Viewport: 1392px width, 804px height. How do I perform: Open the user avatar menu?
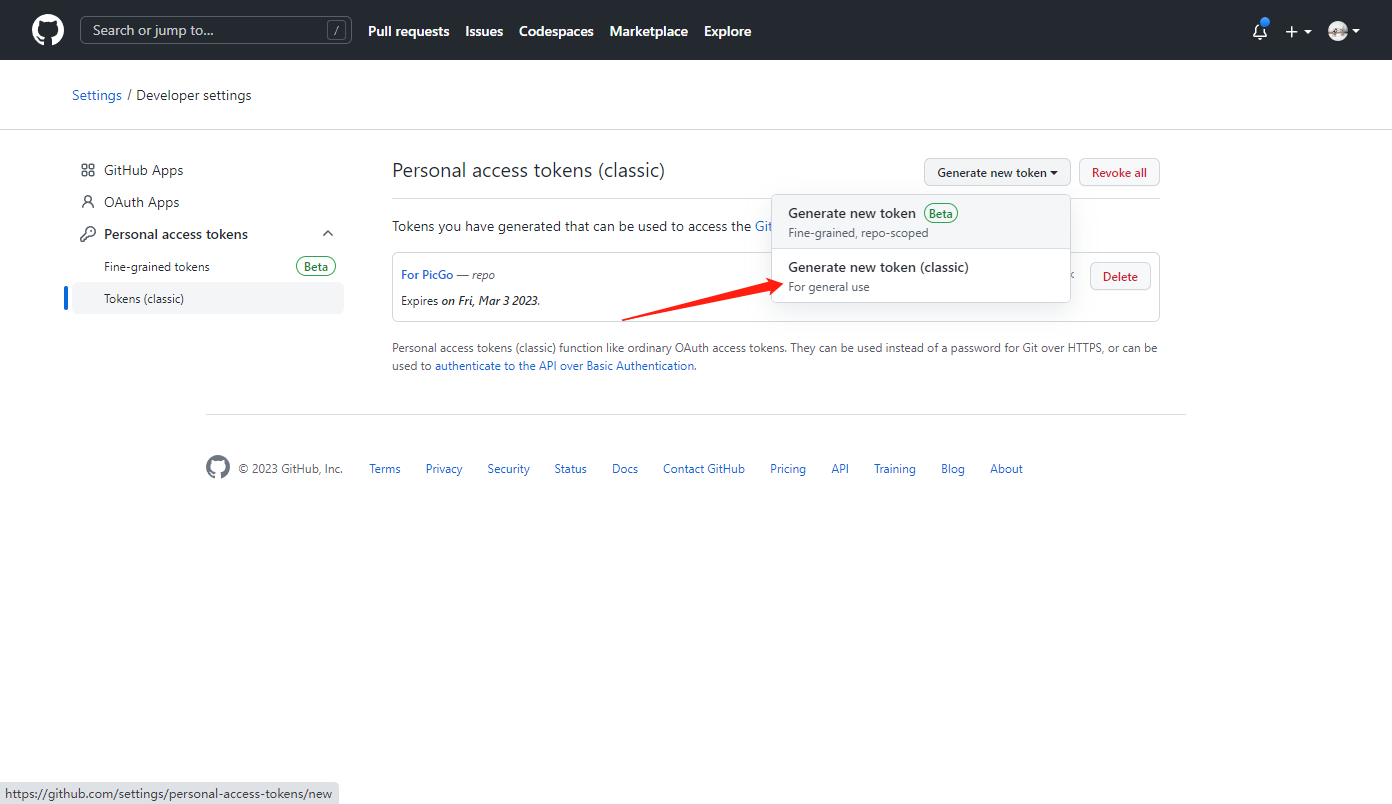[x=1343, y=31]
